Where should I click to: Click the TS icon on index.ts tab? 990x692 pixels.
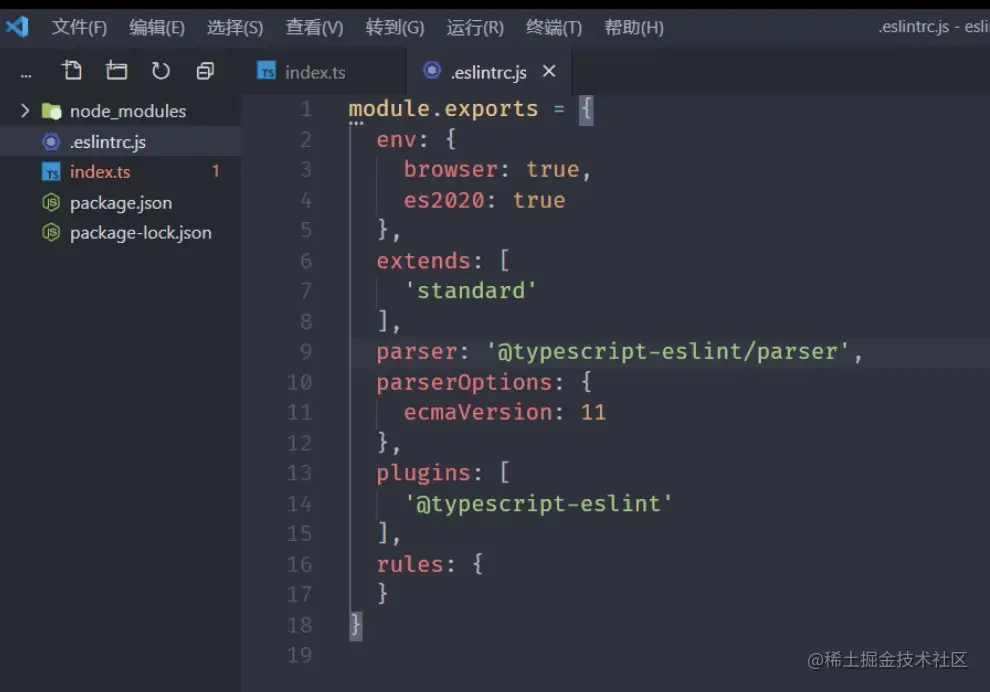point(266,71)
